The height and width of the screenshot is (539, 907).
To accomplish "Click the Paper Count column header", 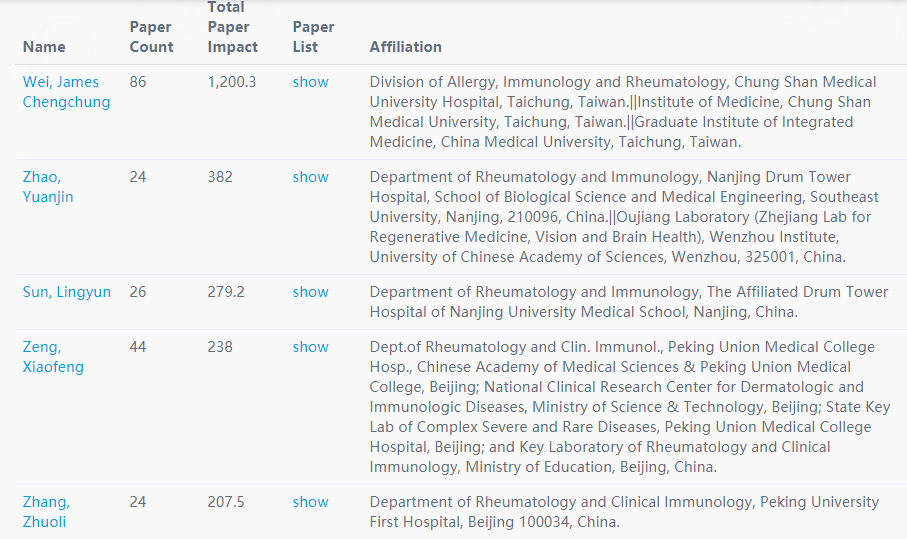I will coord(152,37).
